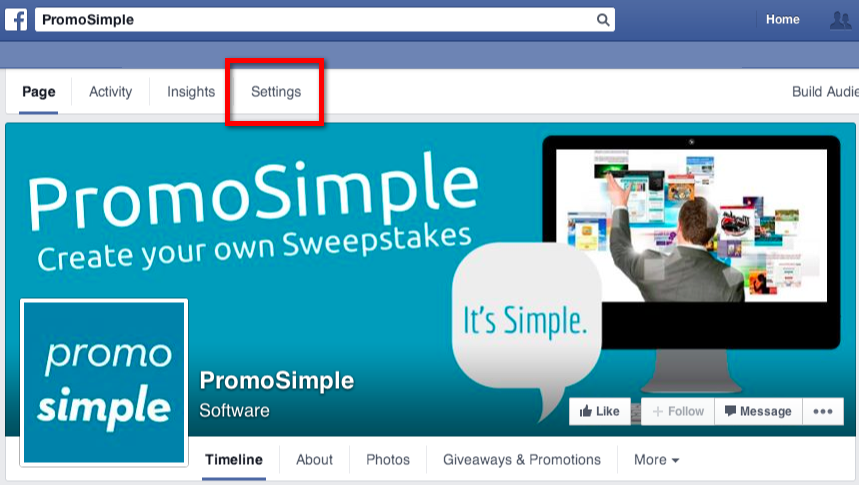Click the PromoSimple profile picture

point(104,383)
